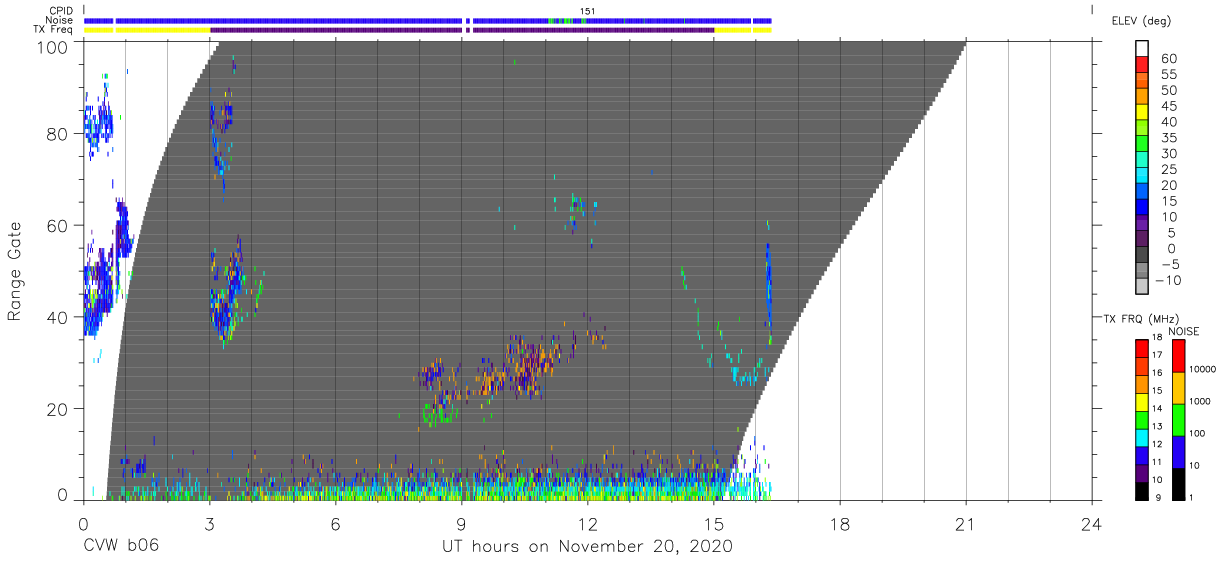Screen dimensions: 1228x567
Task: Select the light gray bottom swatch of ELEV colorbar
Action: (1142, 287)
